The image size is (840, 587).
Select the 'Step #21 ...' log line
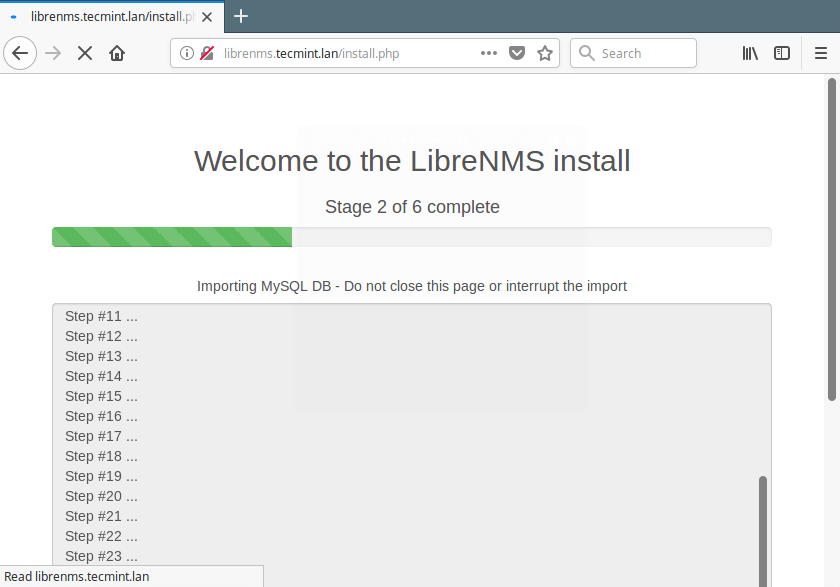pyautogui.click(x=101, y=516)
